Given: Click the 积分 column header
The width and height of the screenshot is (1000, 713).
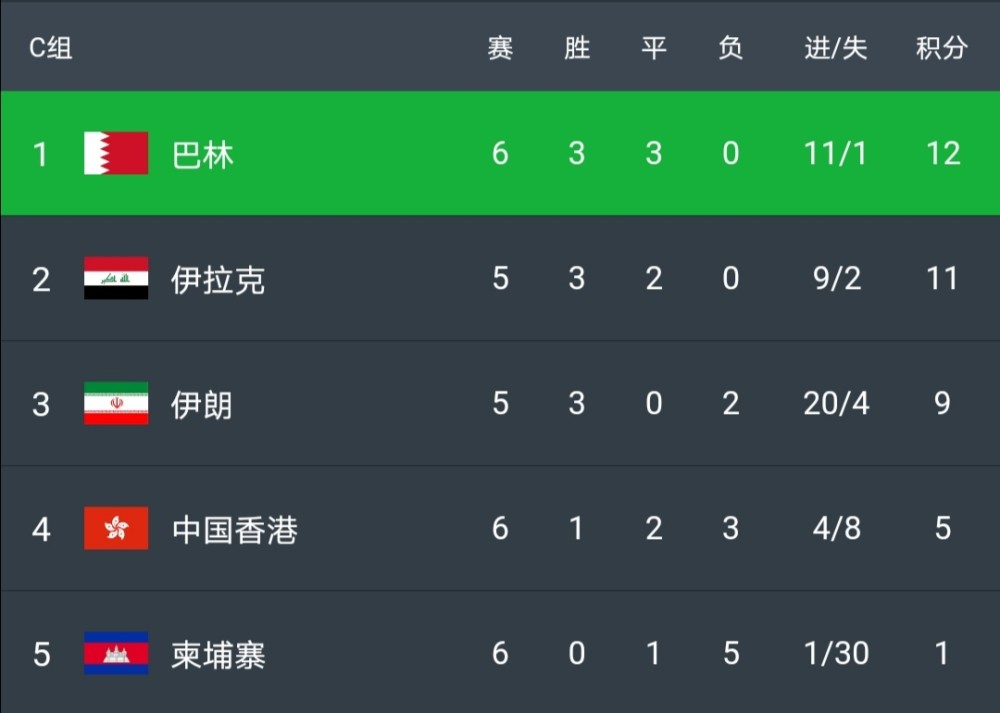Looking at the screenshot, I should tap(942, 48).
